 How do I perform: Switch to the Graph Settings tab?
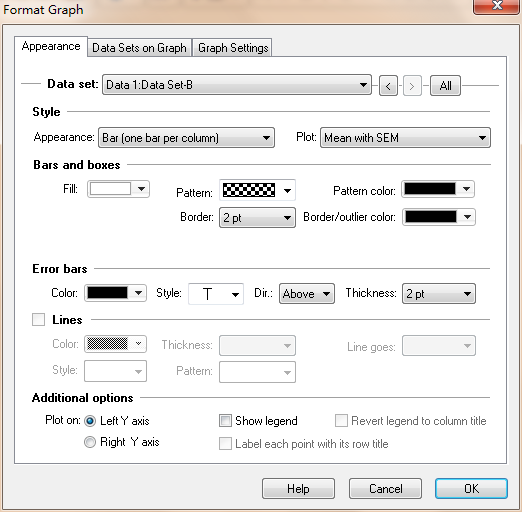click(x=233, y=48)
